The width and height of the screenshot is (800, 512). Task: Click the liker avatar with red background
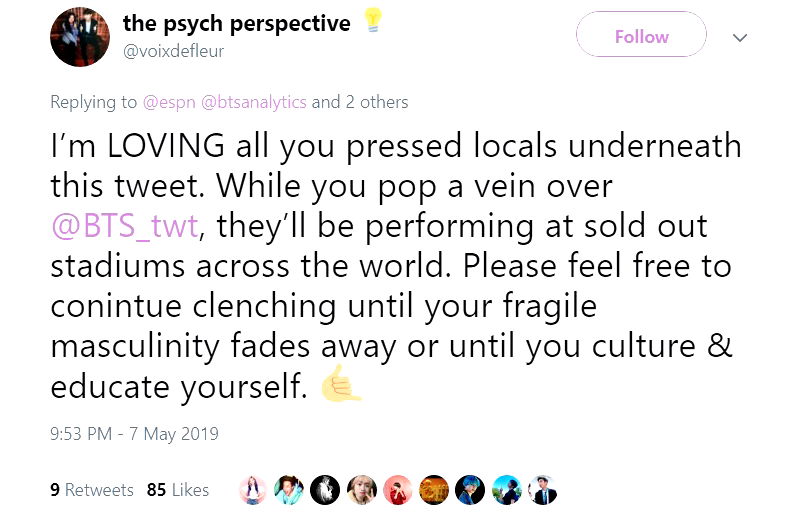click(397, 490)
